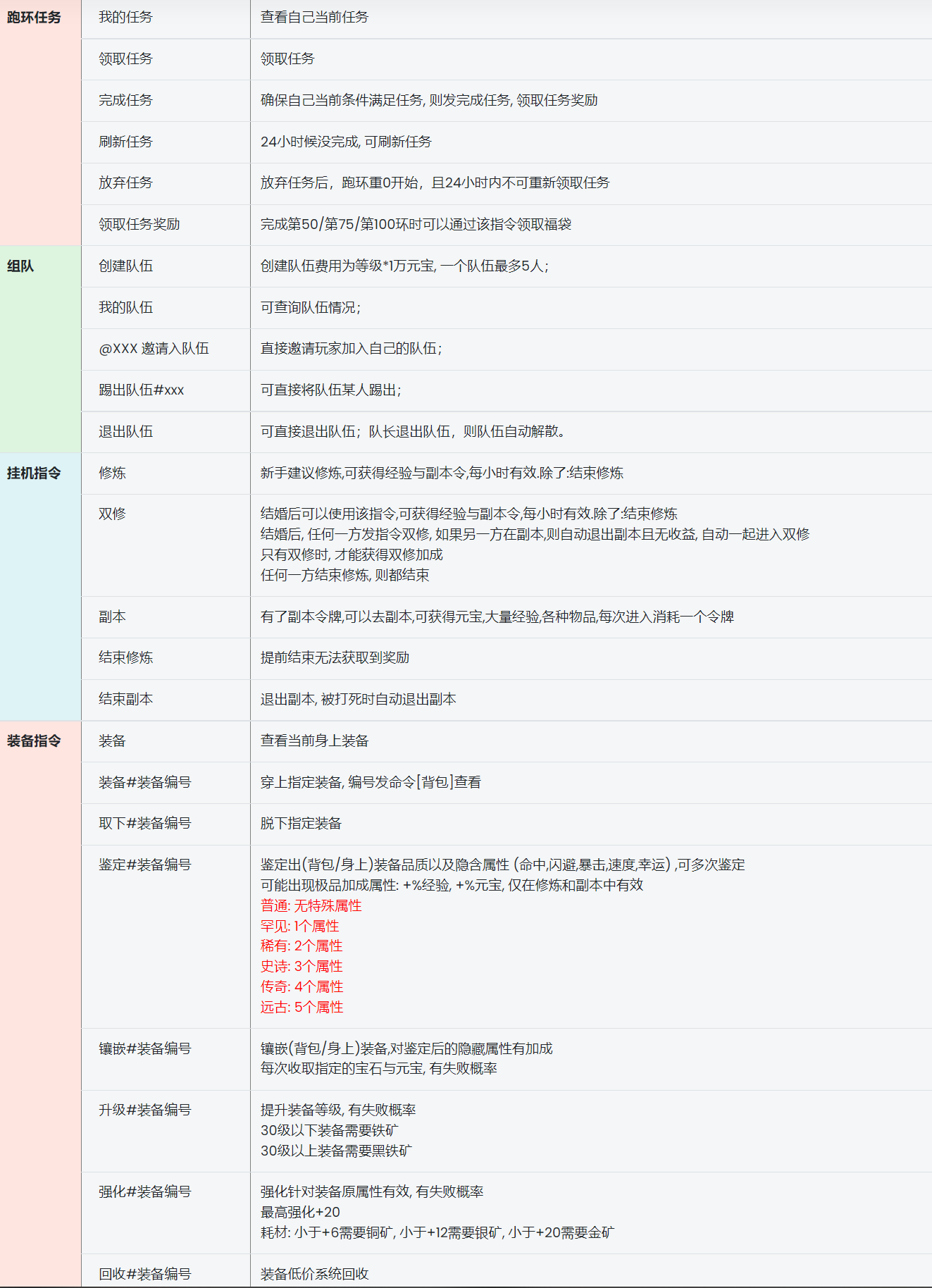
Task: Click line 可能出现极品加成属性: +%经验, +%元宝
Action: coord(452,886)
